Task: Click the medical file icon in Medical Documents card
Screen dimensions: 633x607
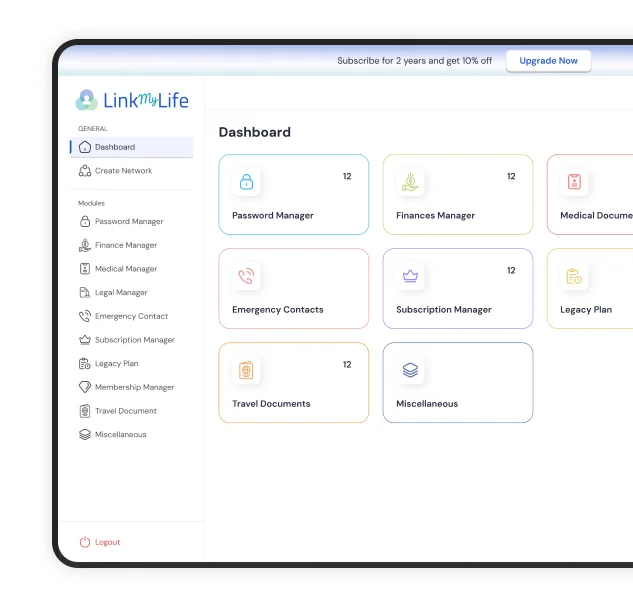Action: tap(574, 182)
